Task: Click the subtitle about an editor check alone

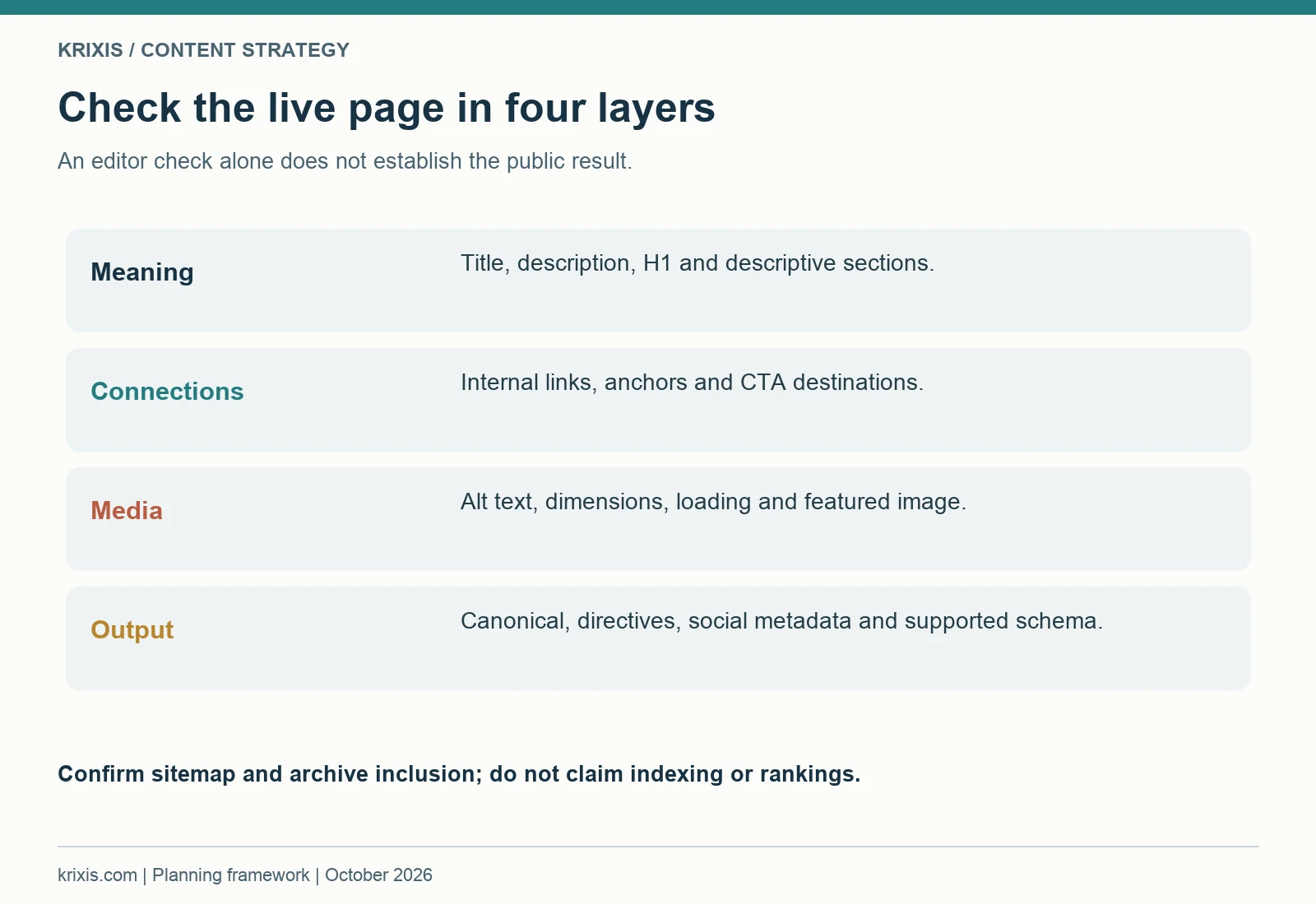Action: pos(345,160)
